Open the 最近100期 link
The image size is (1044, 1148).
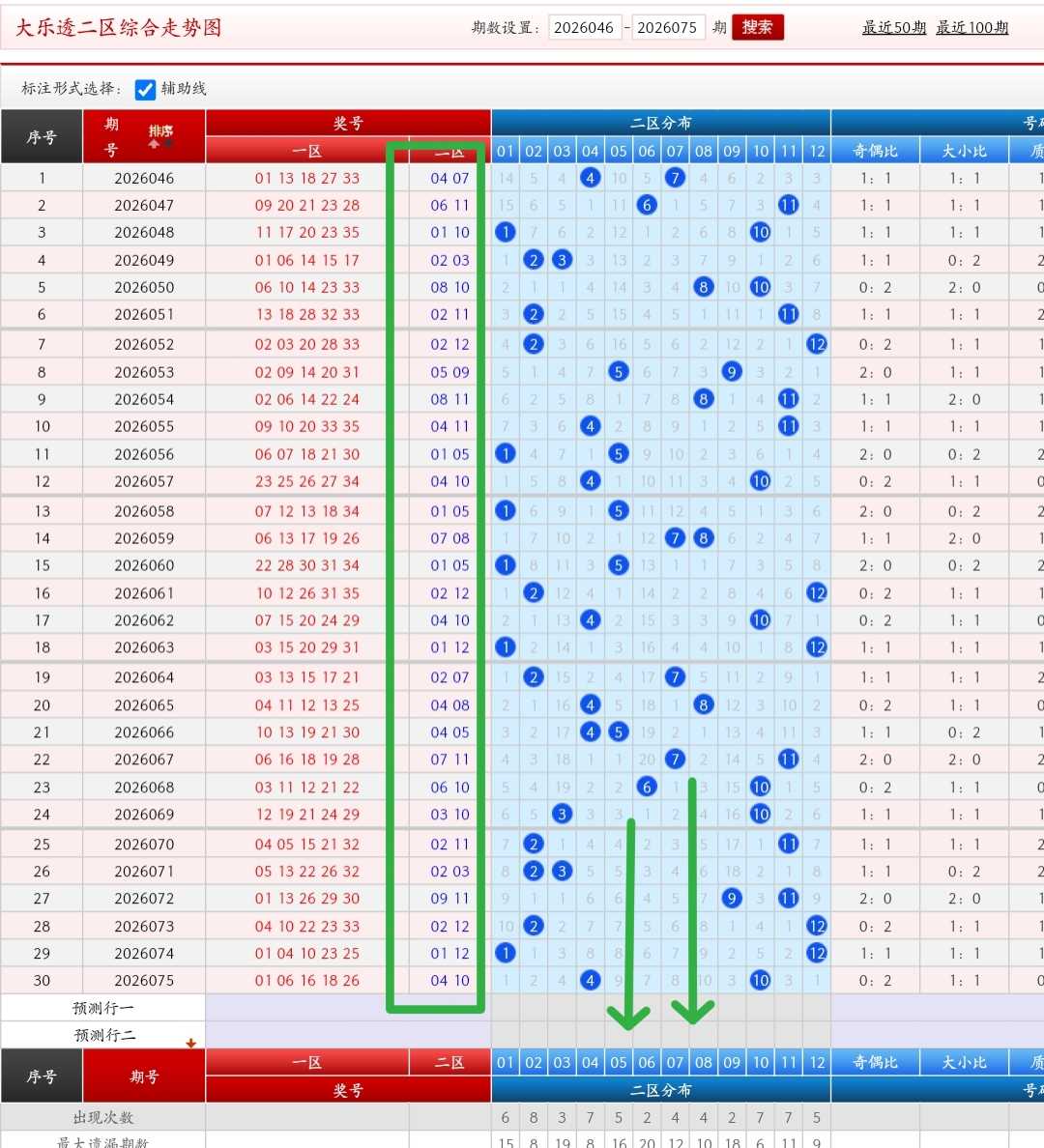971,28
